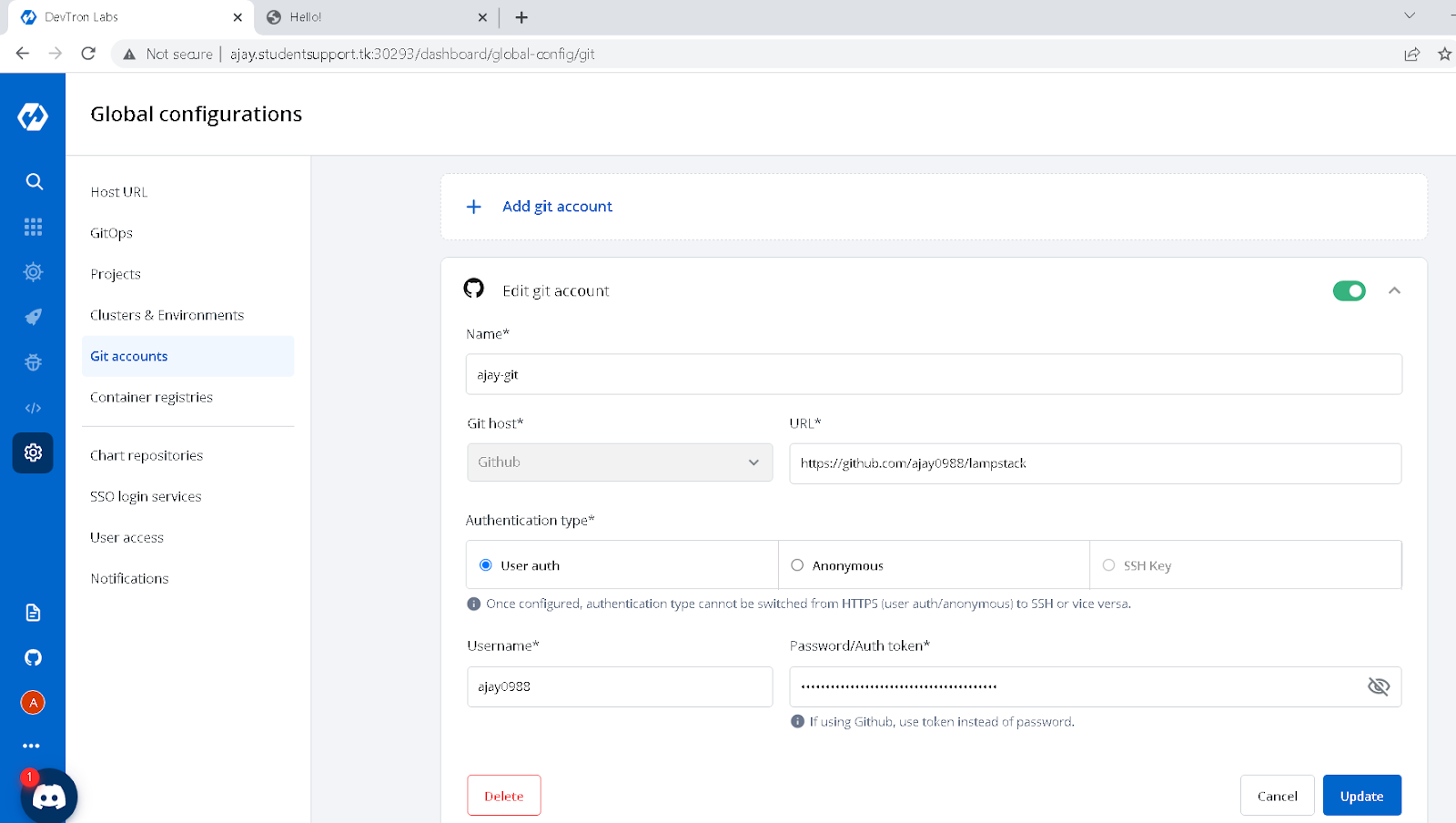
Task: Toggle the git account active switch
Action: [1349, 290]
